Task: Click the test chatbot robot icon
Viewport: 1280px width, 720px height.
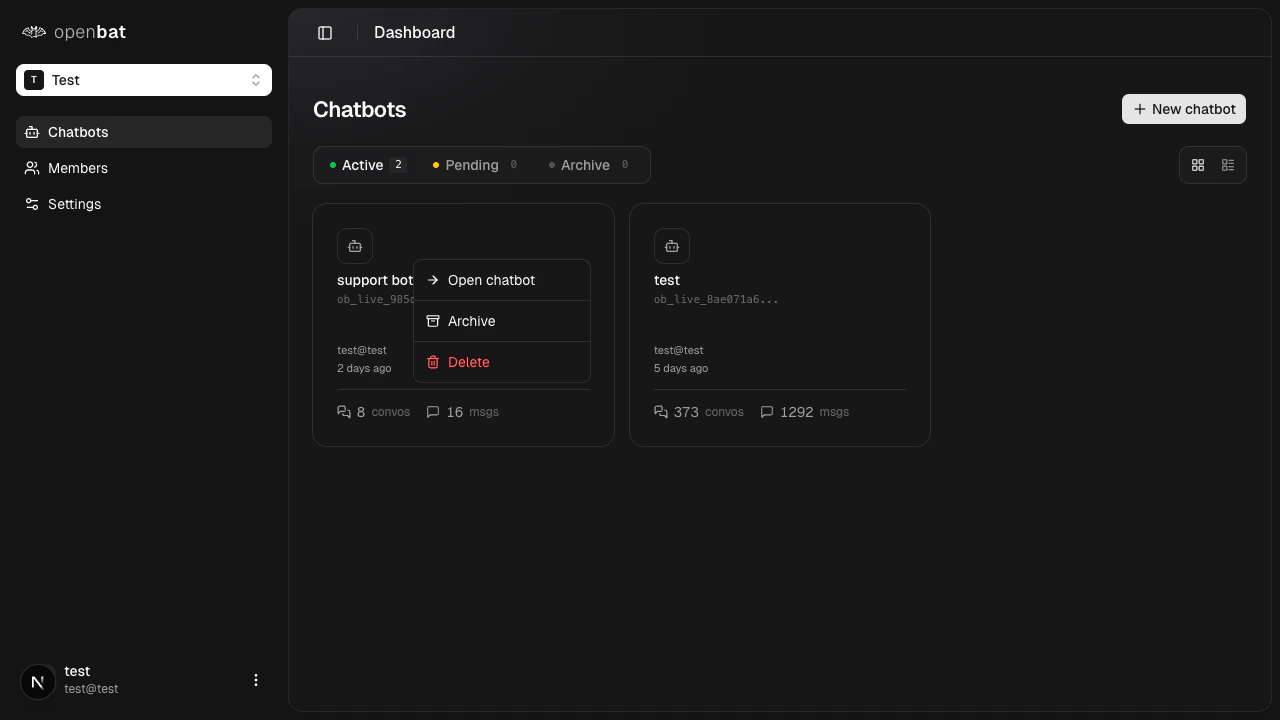Action: tap(671, 246)
